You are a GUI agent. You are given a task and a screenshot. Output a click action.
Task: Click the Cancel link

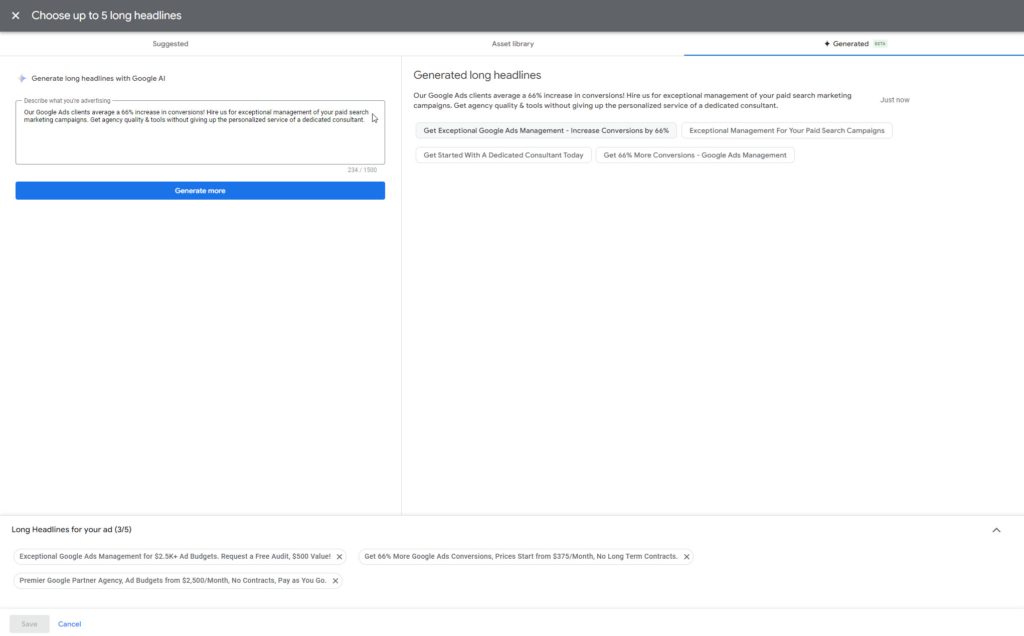69,624
